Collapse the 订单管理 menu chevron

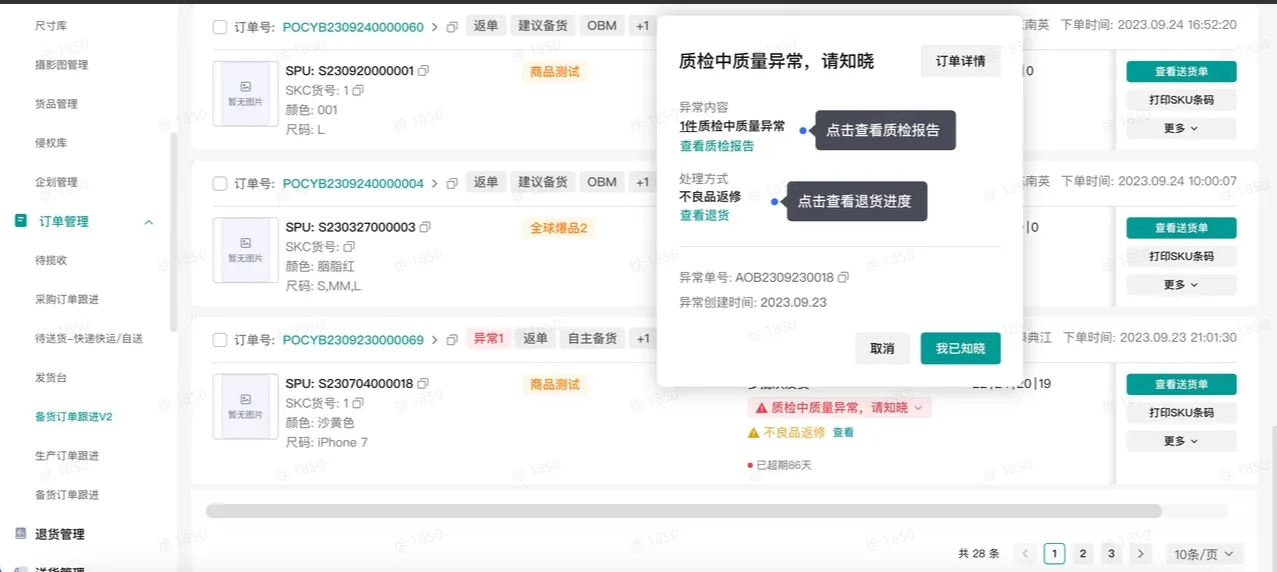tap(149, 222)
